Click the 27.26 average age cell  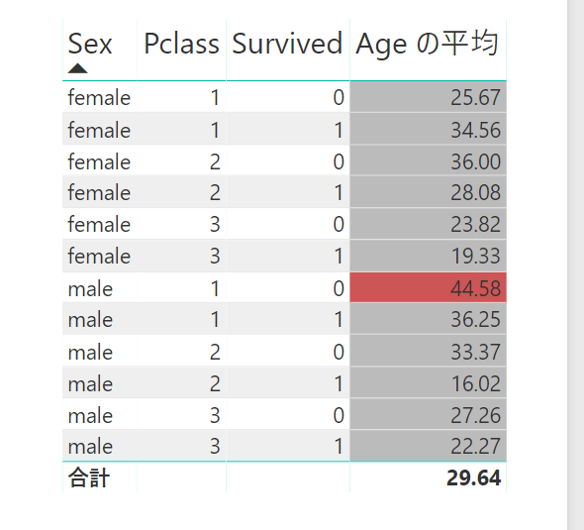click(x=428, y=415)
